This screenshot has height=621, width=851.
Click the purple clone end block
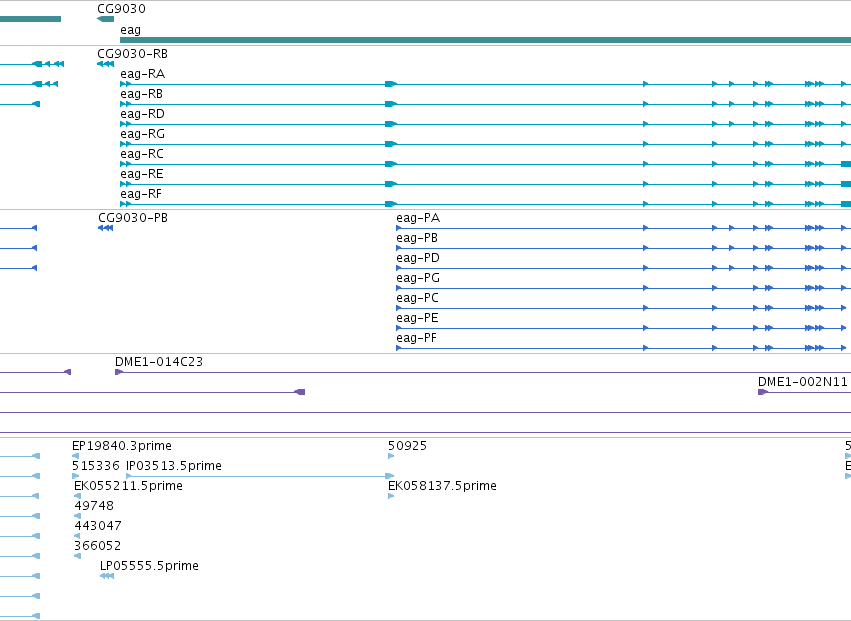click(300, 392)
